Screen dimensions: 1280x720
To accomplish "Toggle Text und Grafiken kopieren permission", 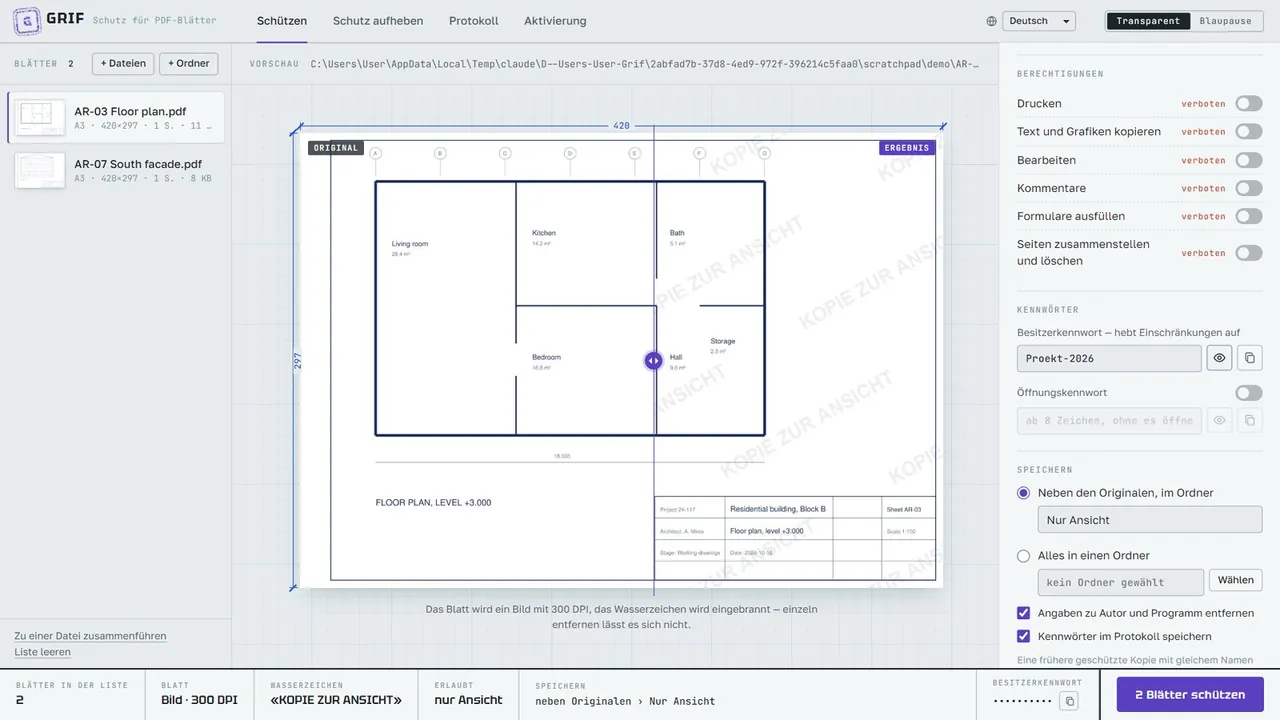I will click(x=1249, y=131).
